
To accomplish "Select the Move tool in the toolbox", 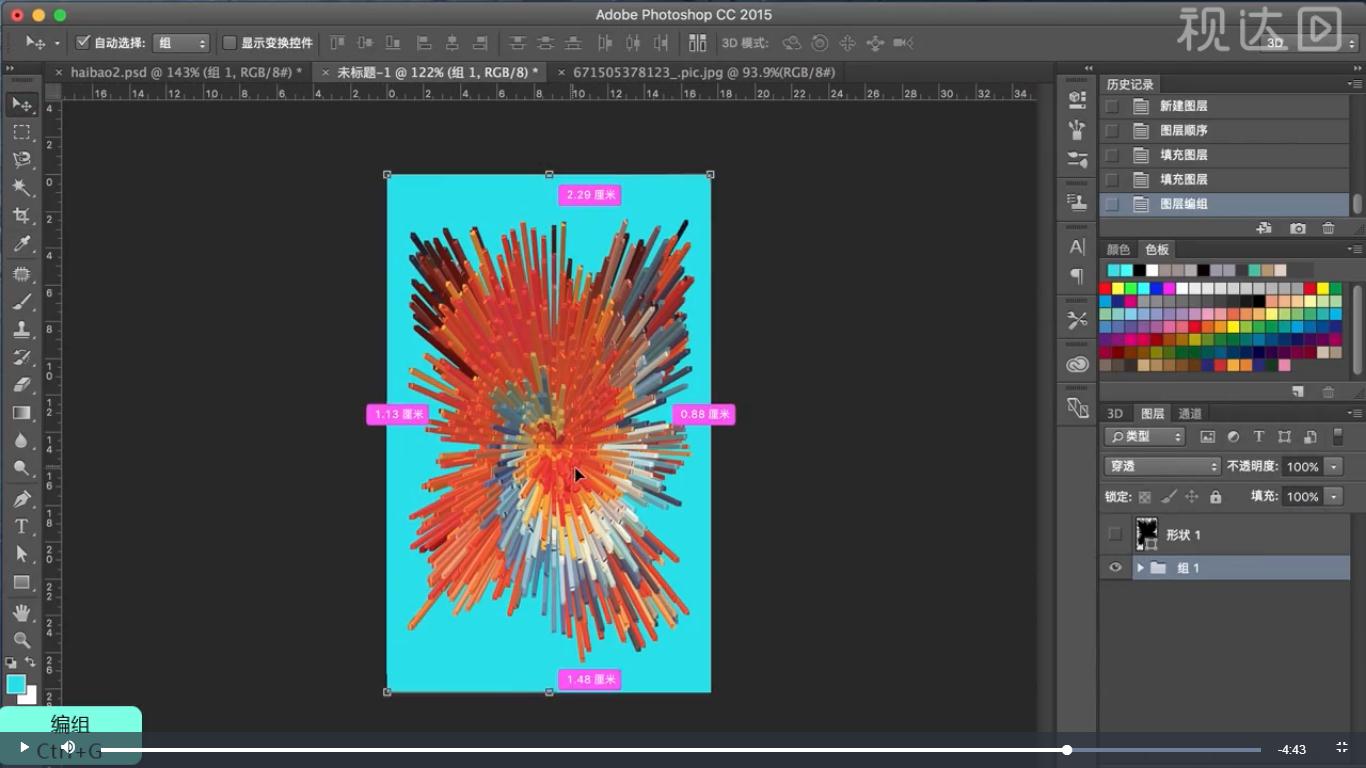I will point(21,104).
